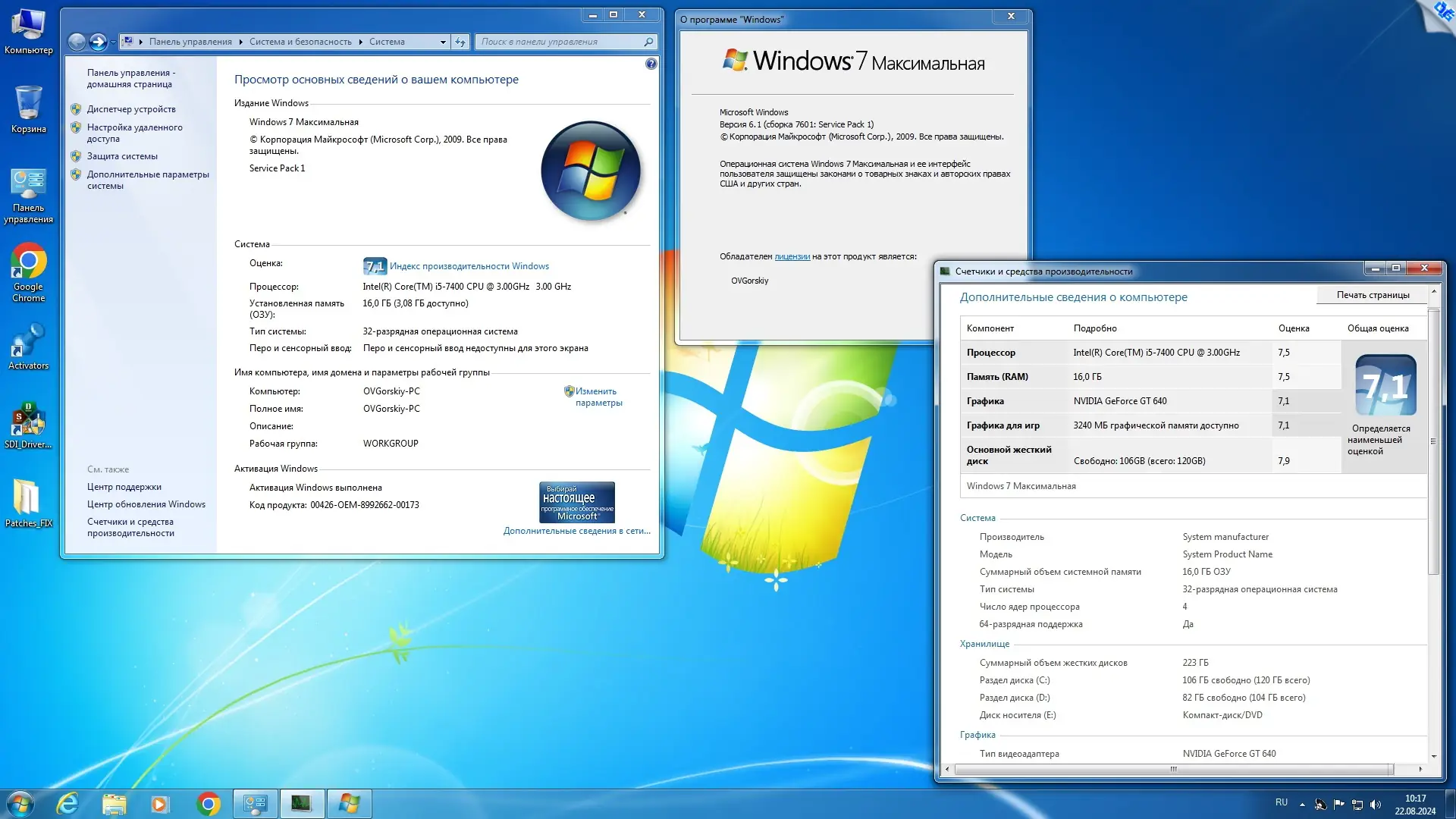Open Windows Media Player taskbar icon
Screen dimensions: 1456x819
tap(159, 804)
